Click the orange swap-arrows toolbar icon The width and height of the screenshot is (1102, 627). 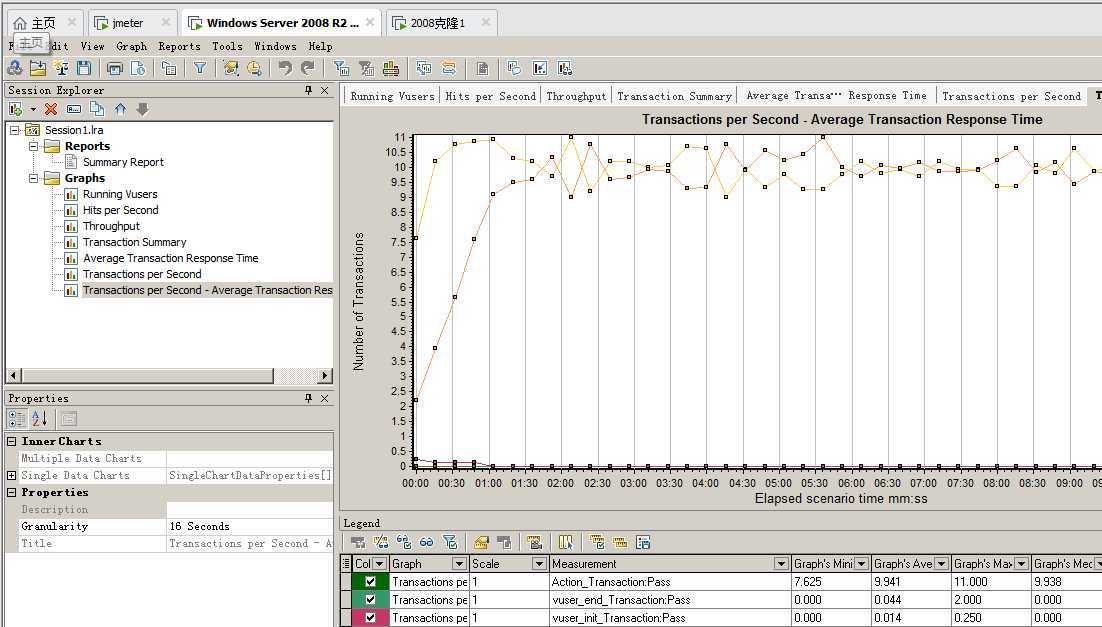point(448,68)
